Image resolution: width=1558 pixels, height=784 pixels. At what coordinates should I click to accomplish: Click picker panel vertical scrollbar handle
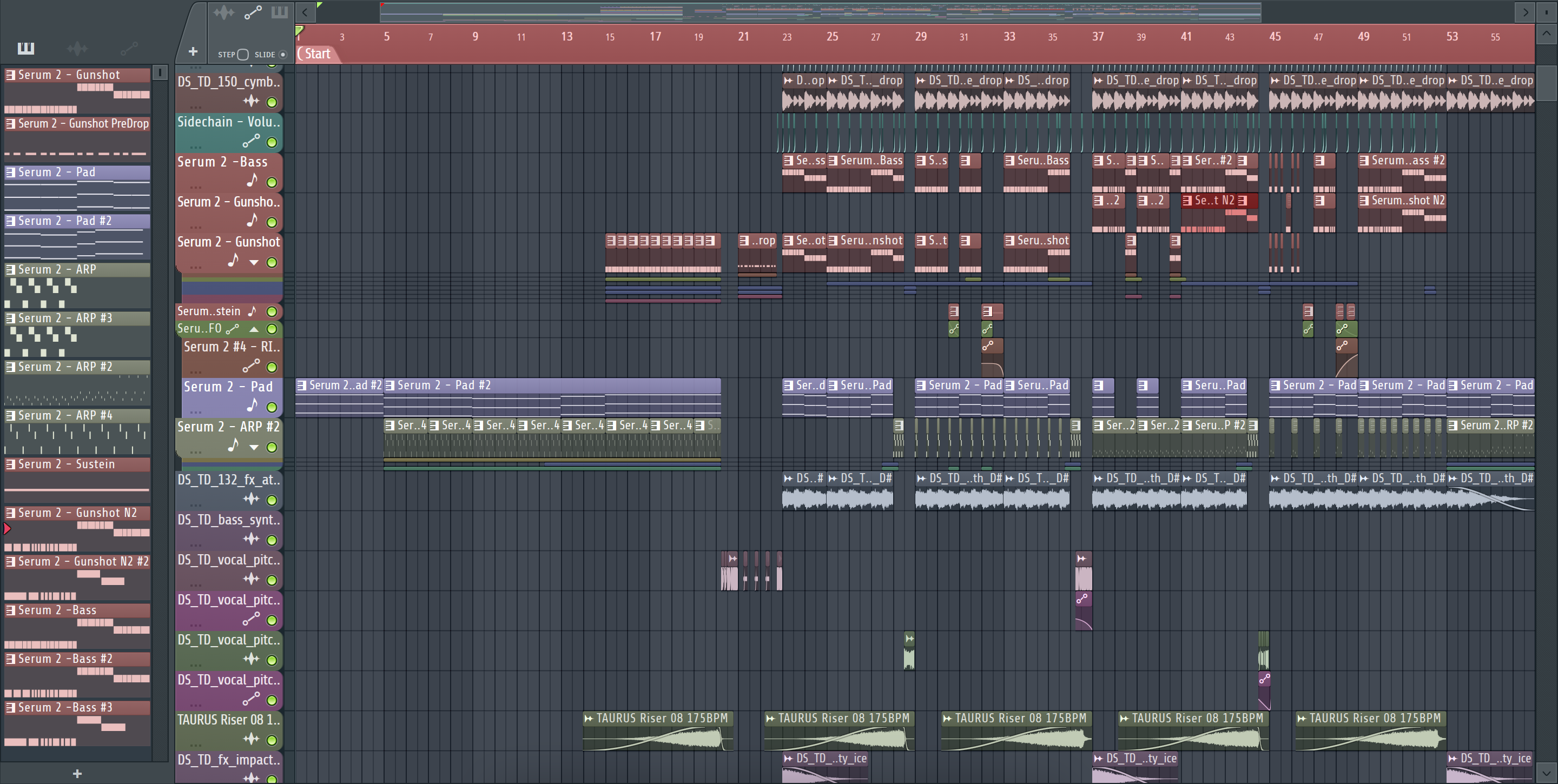click(160, 72)
